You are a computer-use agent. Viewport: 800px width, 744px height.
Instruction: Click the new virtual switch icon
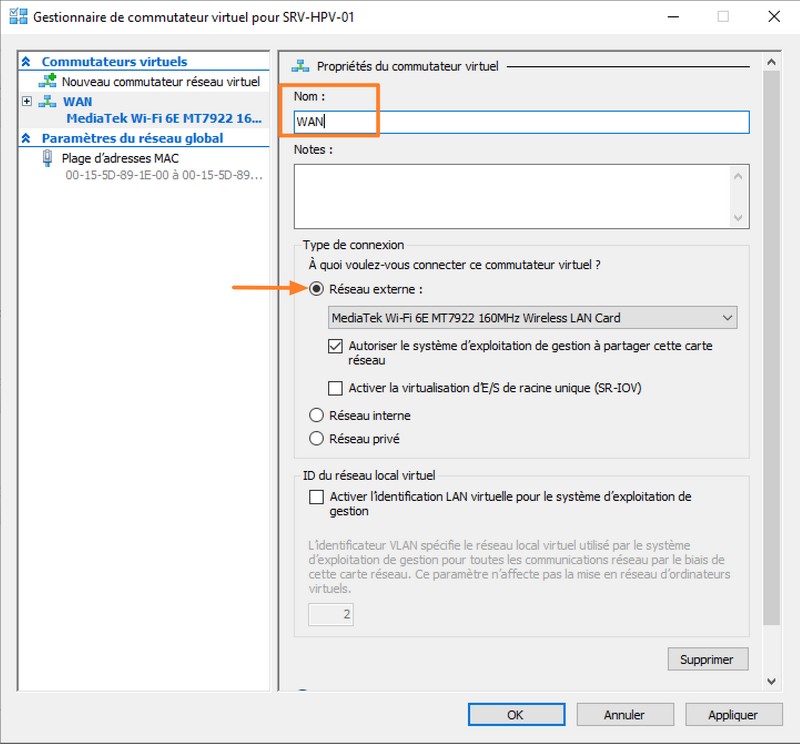(x=47, y=81)
